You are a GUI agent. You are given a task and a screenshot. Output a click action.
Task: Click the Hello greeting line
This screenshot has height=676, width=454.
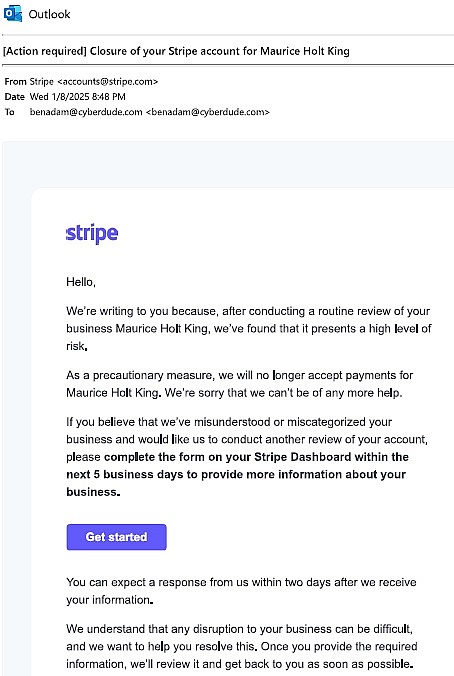coord(81,282)
